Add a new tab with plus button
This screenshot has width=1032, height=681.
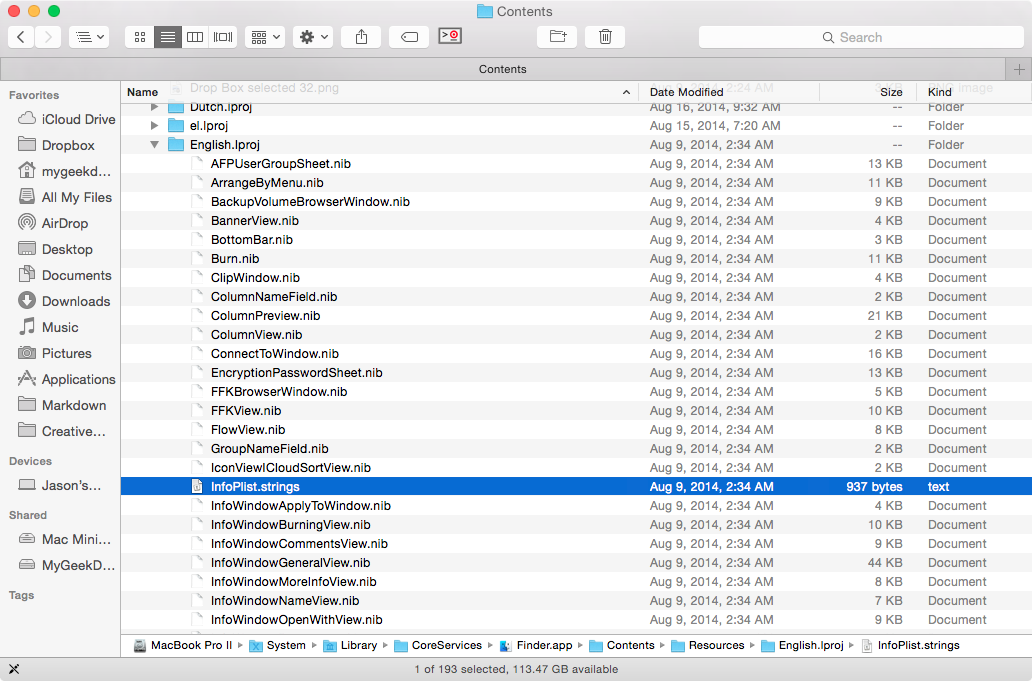point(1019,69)
